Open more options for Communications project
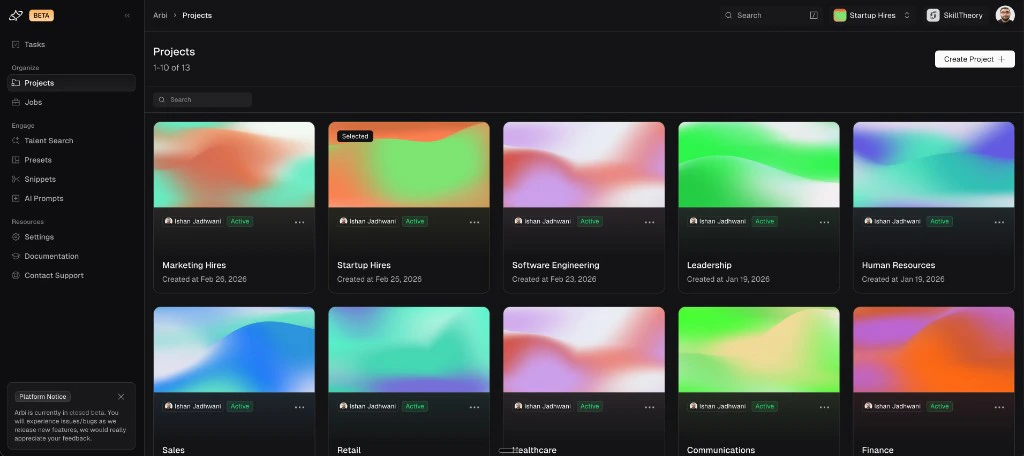 pyautogui.click(x=825, y=407)
